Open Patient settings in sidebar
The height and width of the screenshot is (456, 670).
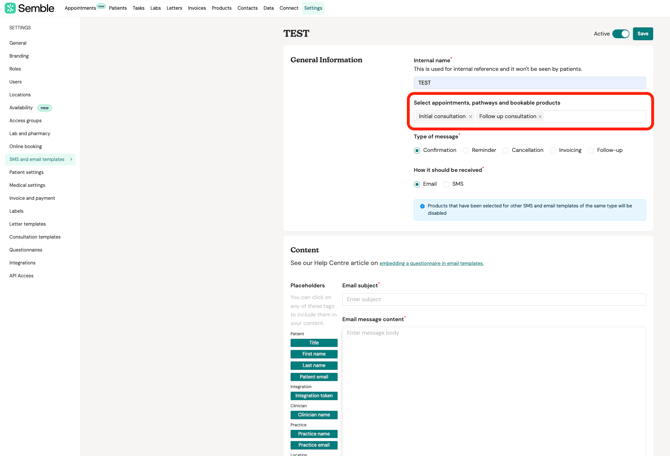tap(26, 172)
